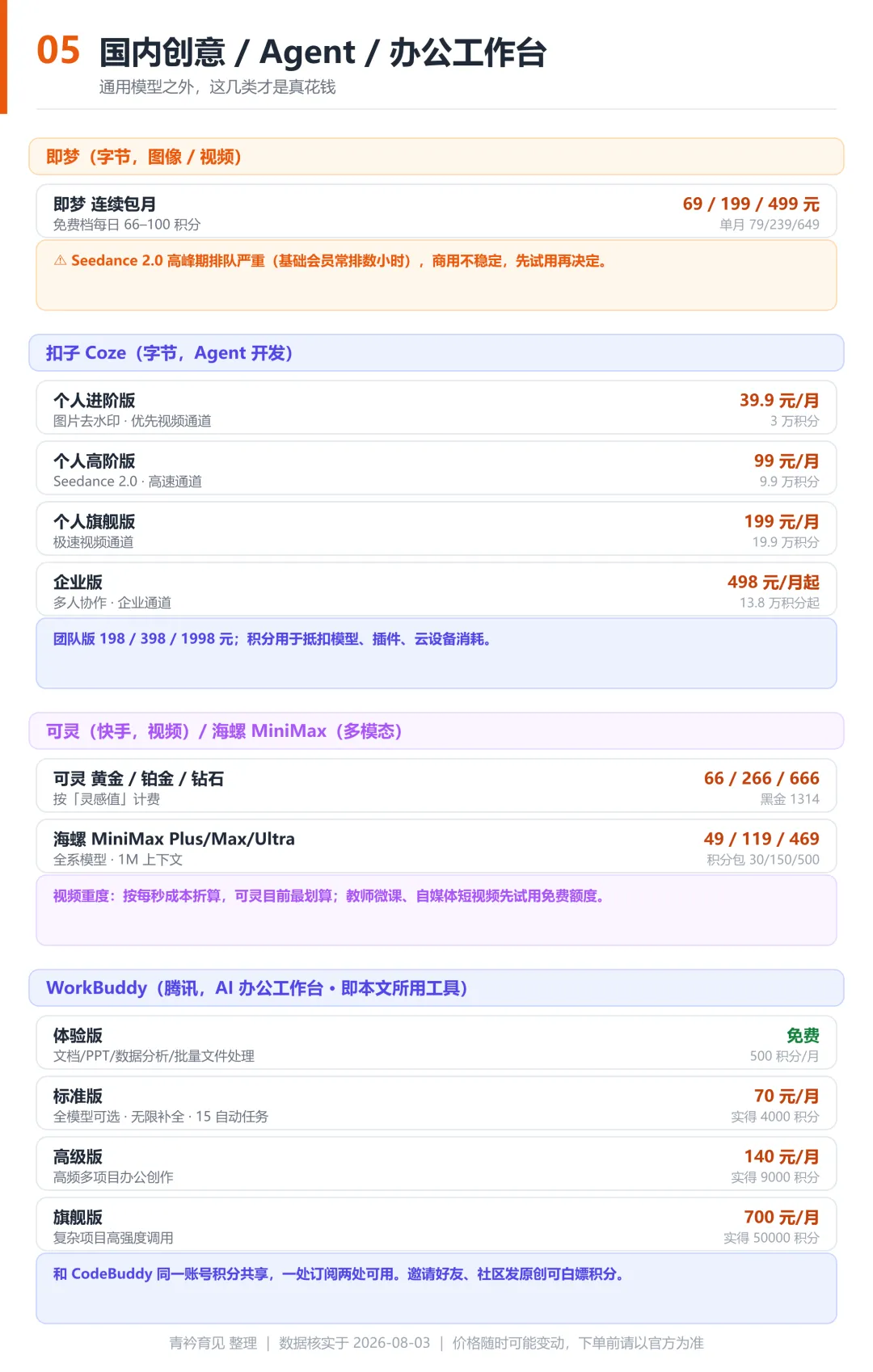Click the 实得 4000 积分 amount
873x1372 pixels.
click(x=775, y=1117)
